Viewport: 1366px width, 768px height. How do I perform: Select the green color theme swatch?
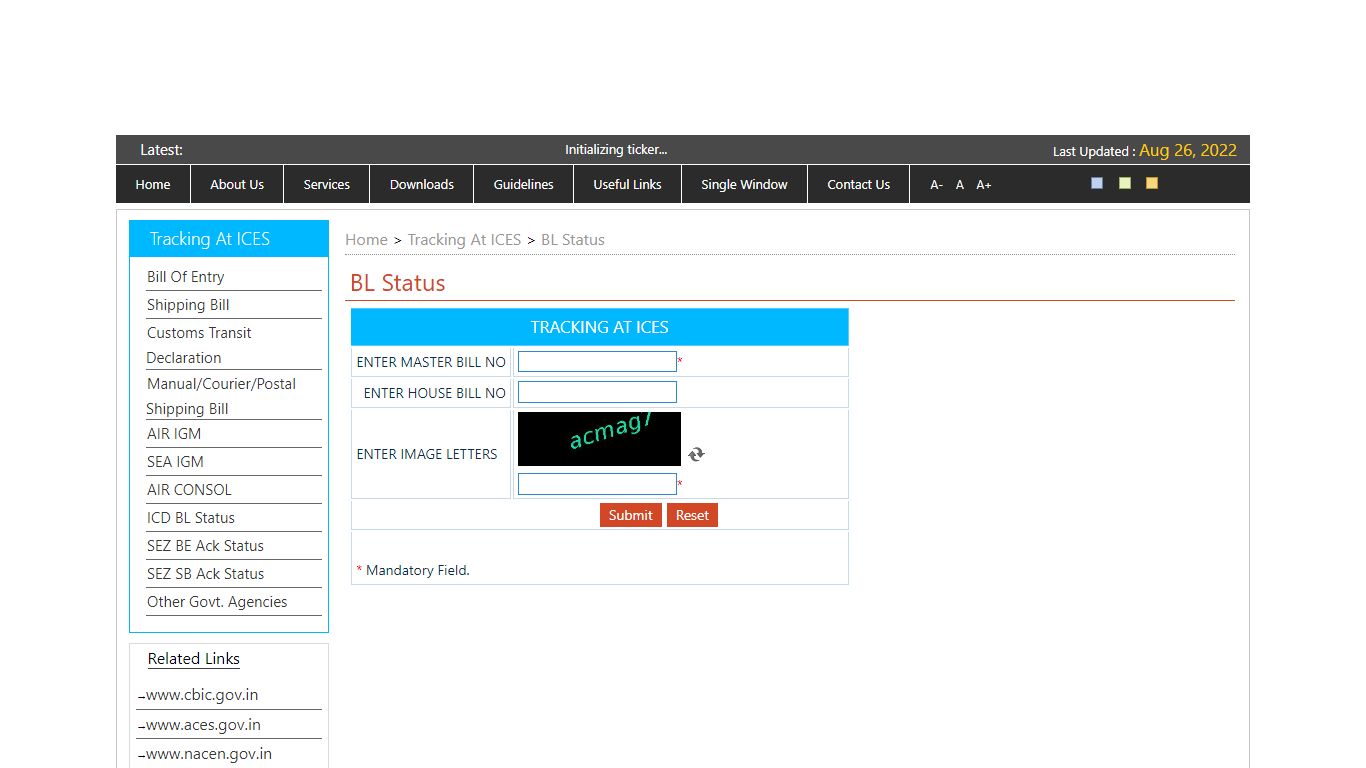pos(1125,183)
